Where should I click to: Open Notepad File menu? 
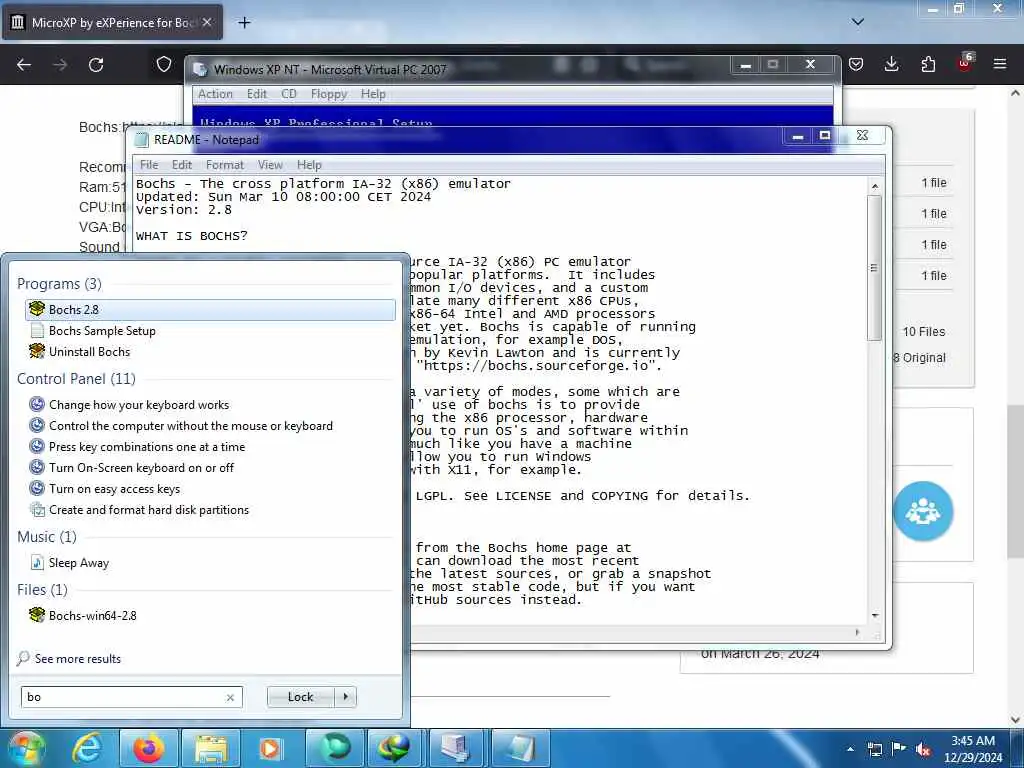(x=149, y=165)
